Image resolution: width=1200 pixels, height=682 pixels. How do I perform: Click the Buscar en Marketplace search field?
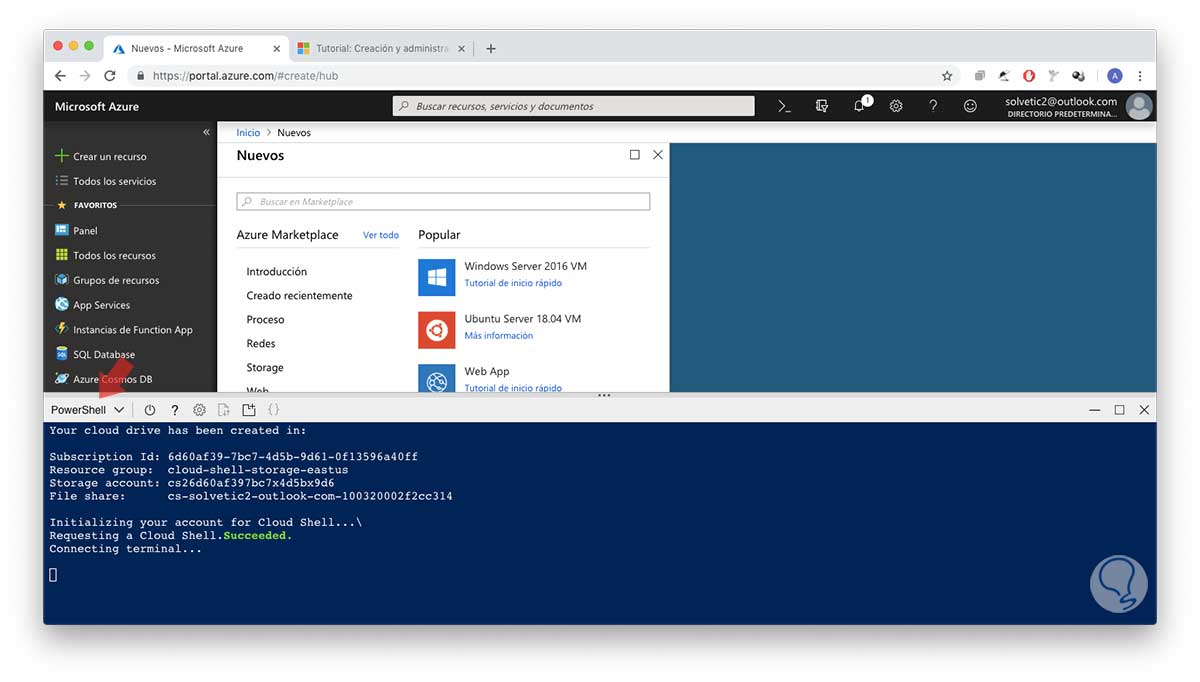tap(443, 202)
